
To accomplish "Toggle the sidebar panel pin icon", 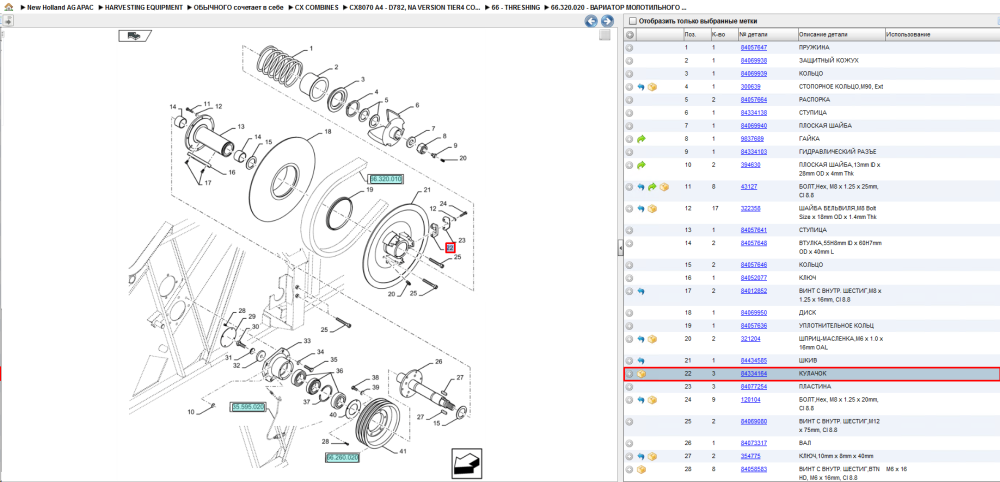I will 8,21.
